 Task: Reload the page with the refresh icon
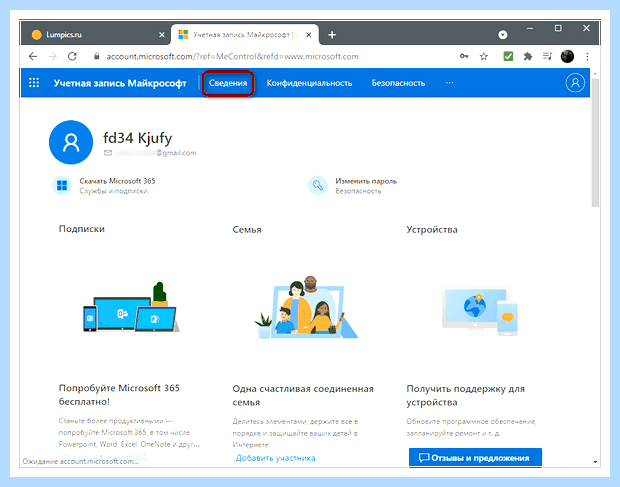click(x=72, y=57)
